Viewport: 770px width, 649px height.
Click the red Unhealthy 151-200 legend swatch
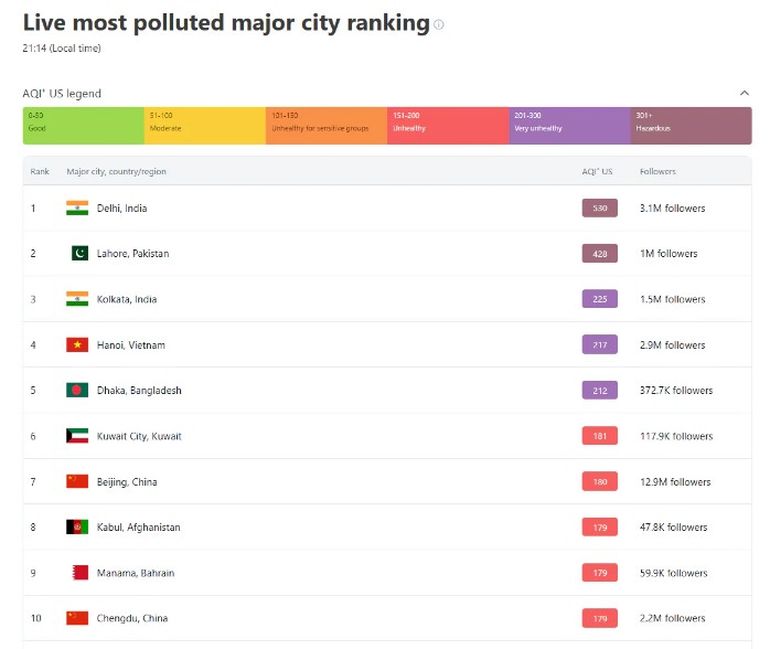448,126
